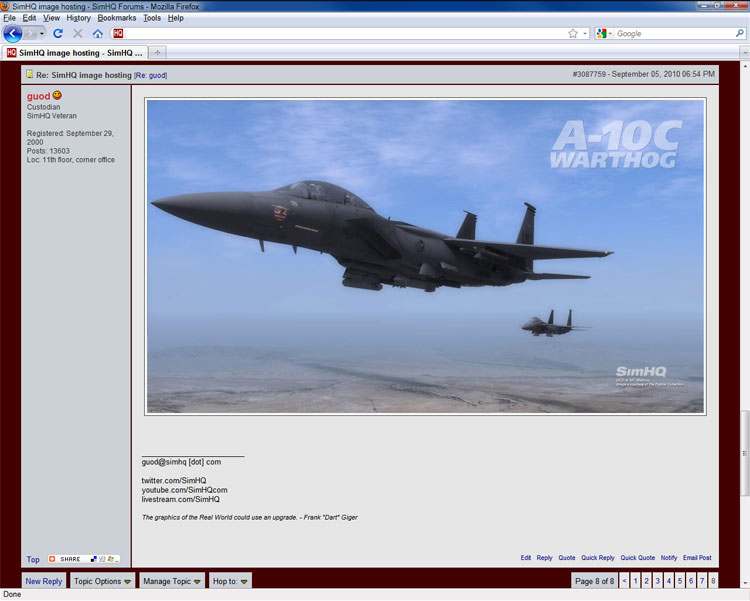750x601 pixels.
Task: Go back using the Firefox back arrow
Action: (12, 33)
